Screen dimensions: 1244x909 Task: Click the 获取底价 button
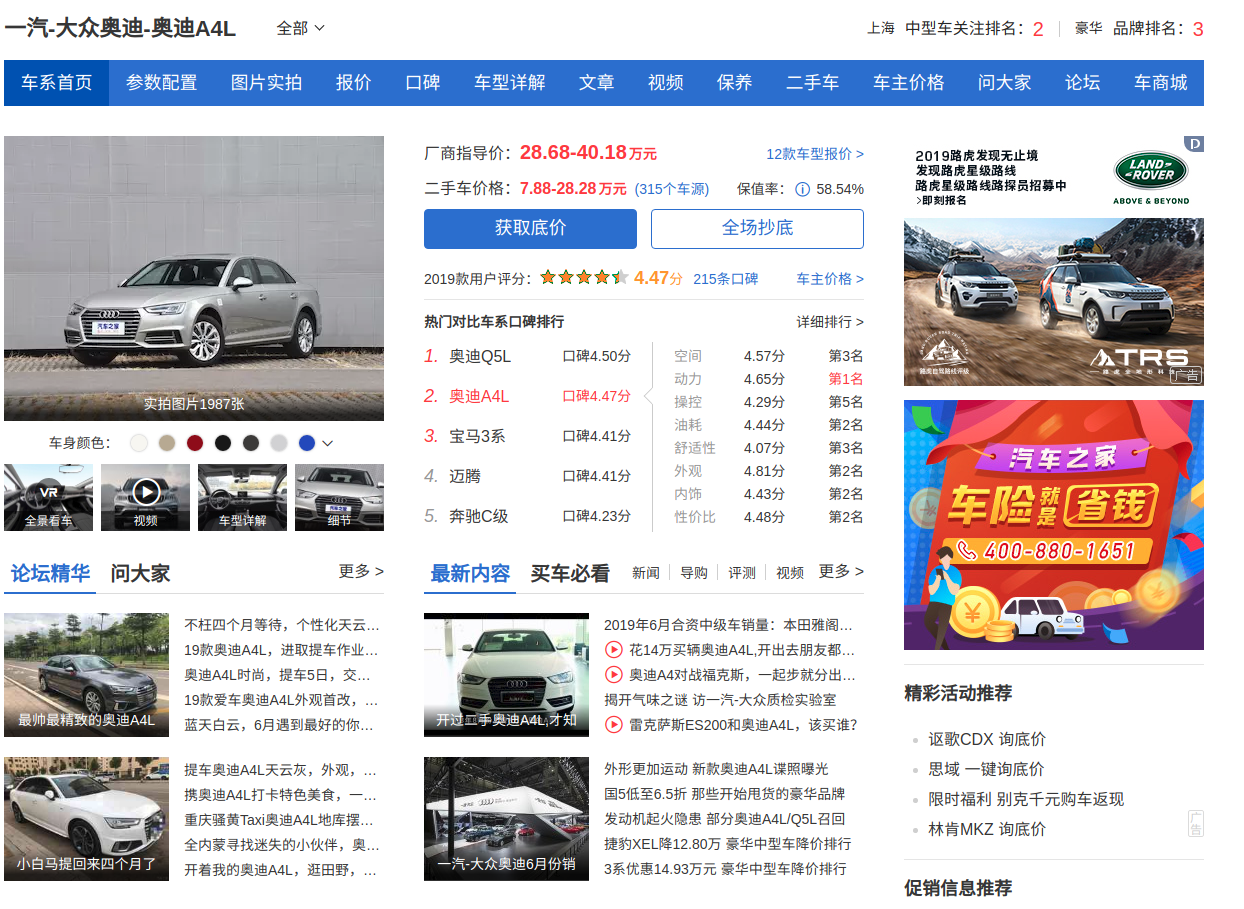pos(530,228)
